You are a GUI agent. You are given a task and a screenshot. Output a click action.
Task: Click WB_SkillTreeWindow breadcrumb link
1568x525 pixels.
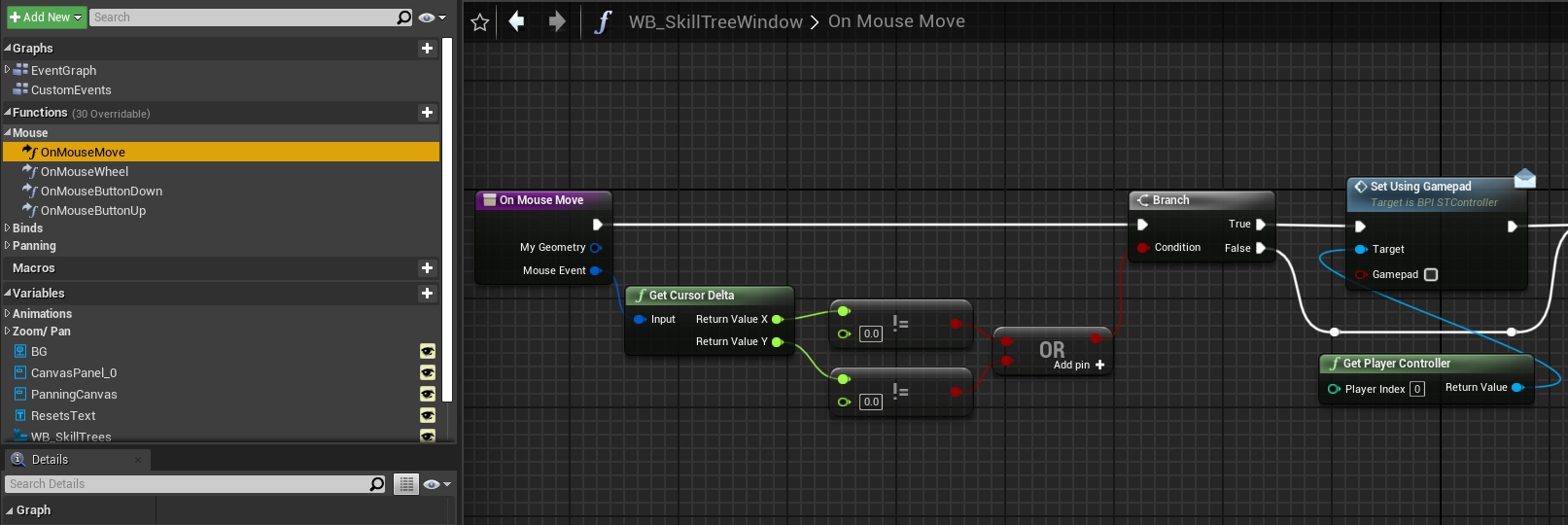[x=715, y=21]
